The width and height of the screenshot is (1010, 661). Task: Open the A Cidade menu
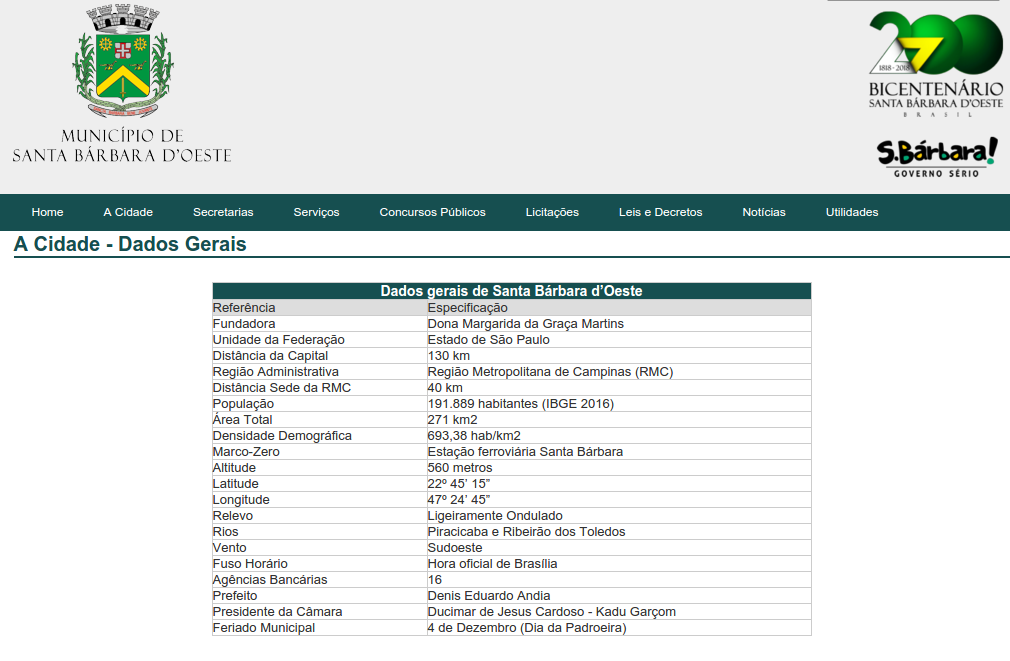coord(128,212)
